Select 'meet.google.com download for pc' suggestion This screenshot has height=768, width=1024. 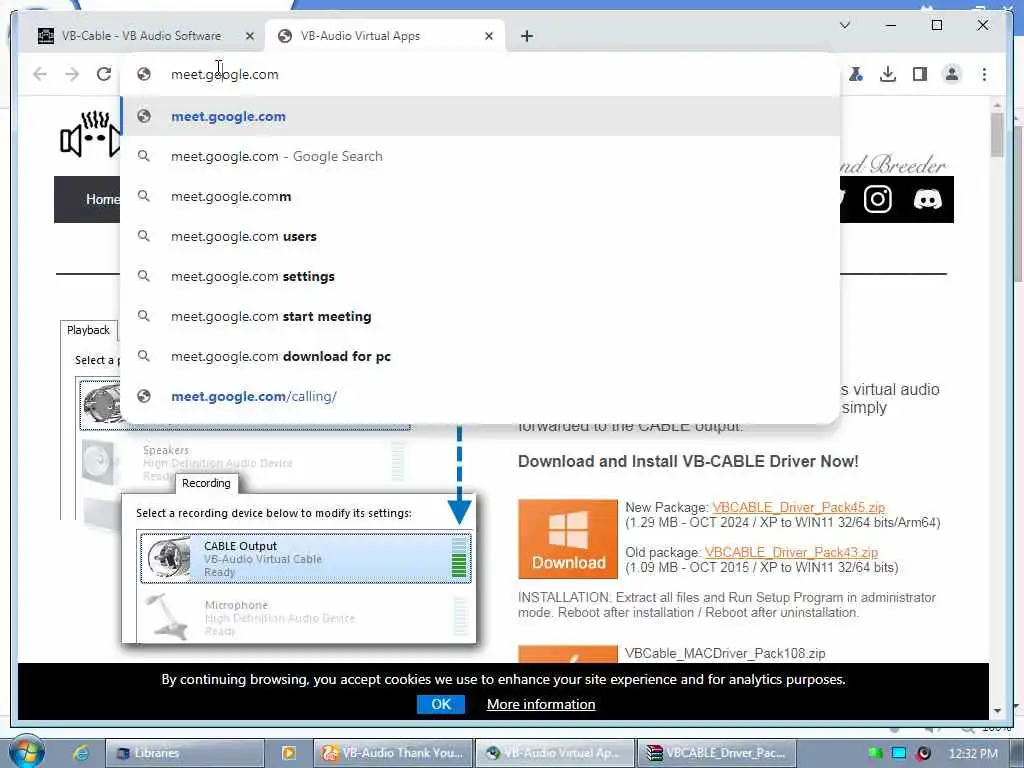[480, 356]
